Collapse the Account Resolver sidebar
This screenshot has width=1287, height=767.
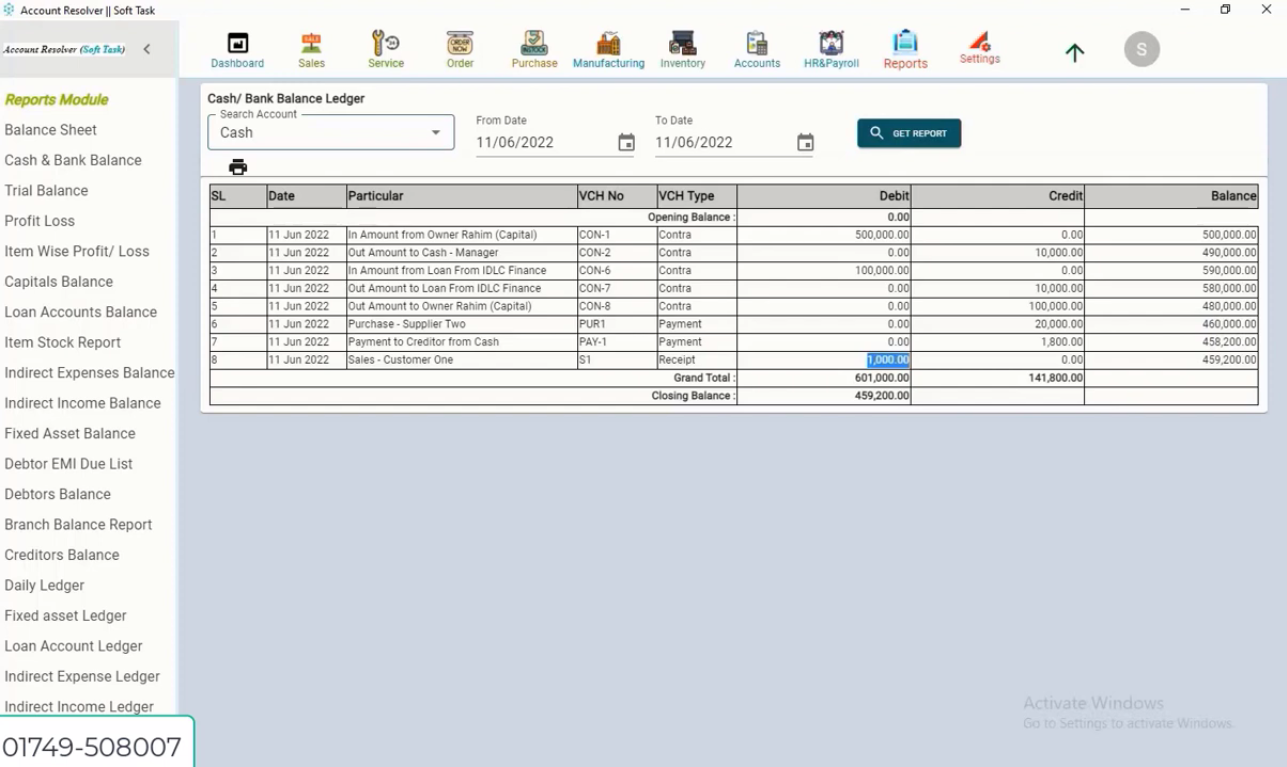147,47
